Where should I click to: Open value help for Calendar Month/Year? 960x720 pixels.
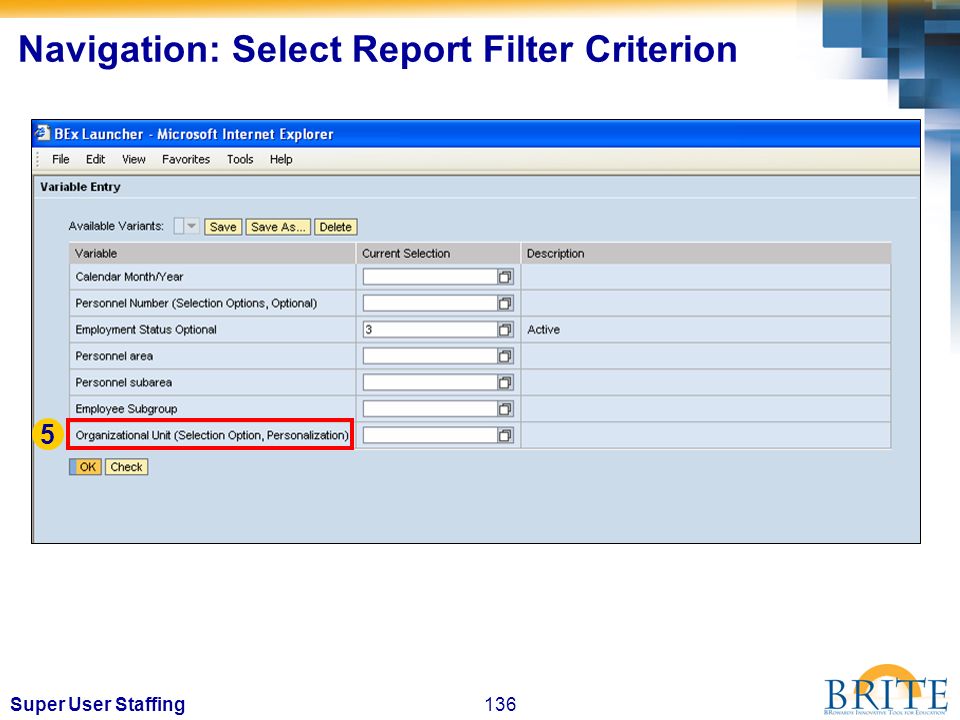click(x=505, y=277)
